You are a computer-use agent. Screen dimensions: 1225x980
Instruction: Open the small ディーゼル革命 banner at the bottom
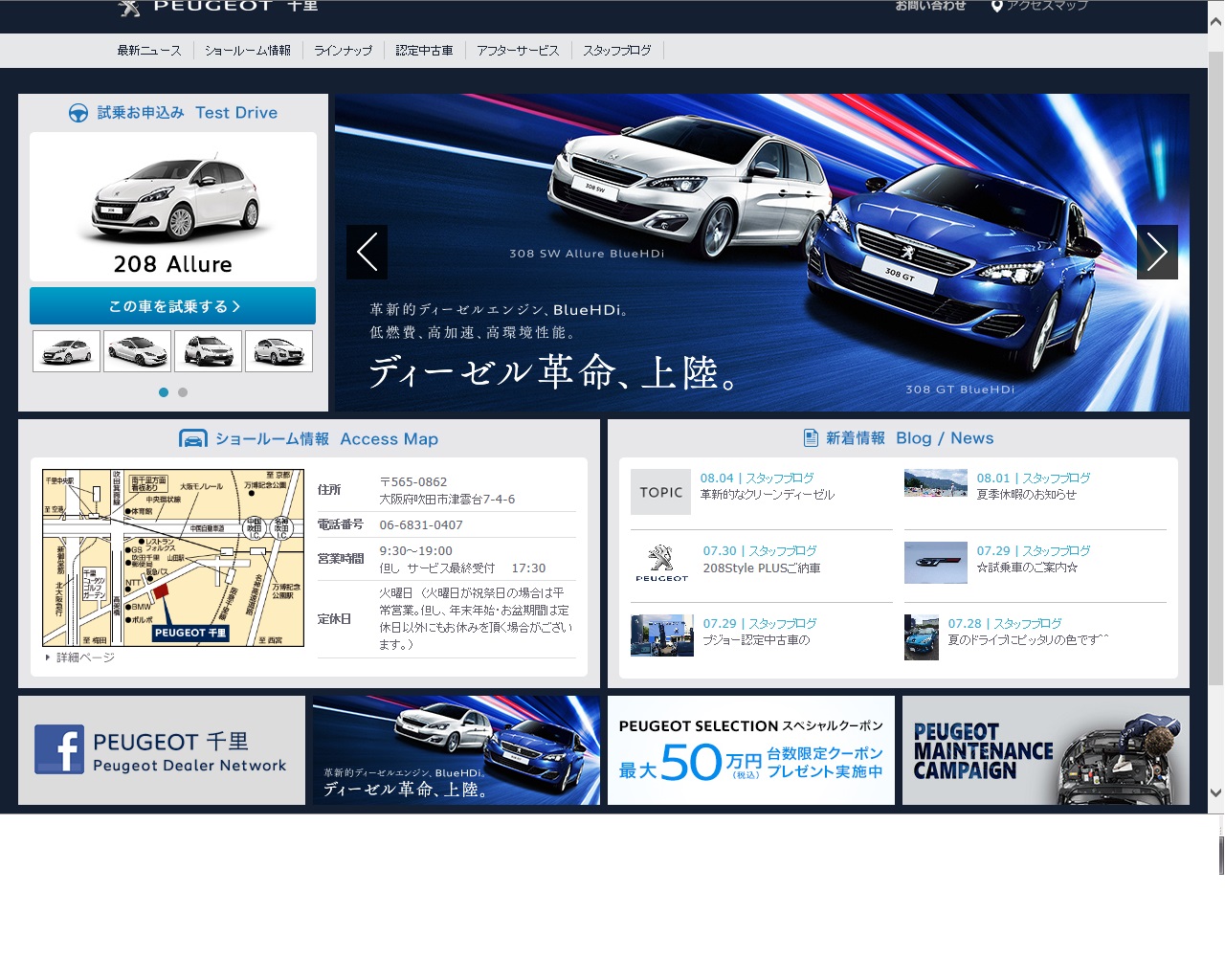457,750
